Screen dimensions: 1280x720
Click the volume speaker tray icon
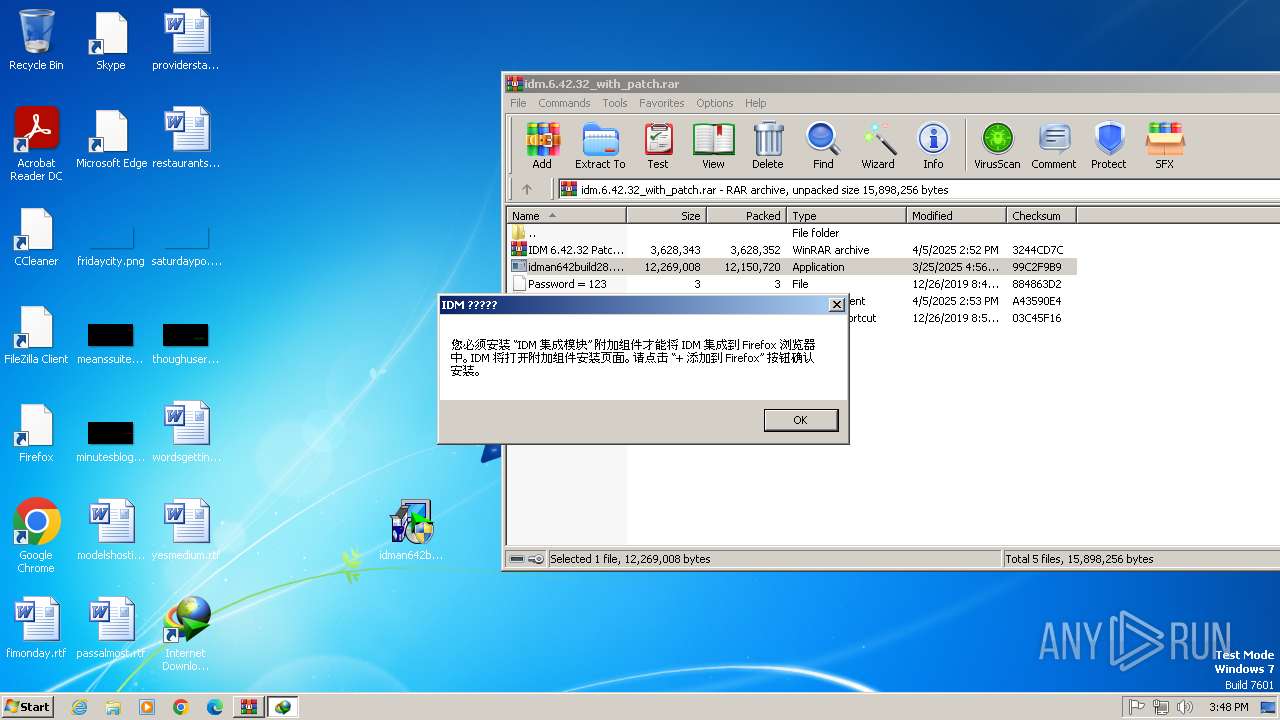[x=1185, y=707]
